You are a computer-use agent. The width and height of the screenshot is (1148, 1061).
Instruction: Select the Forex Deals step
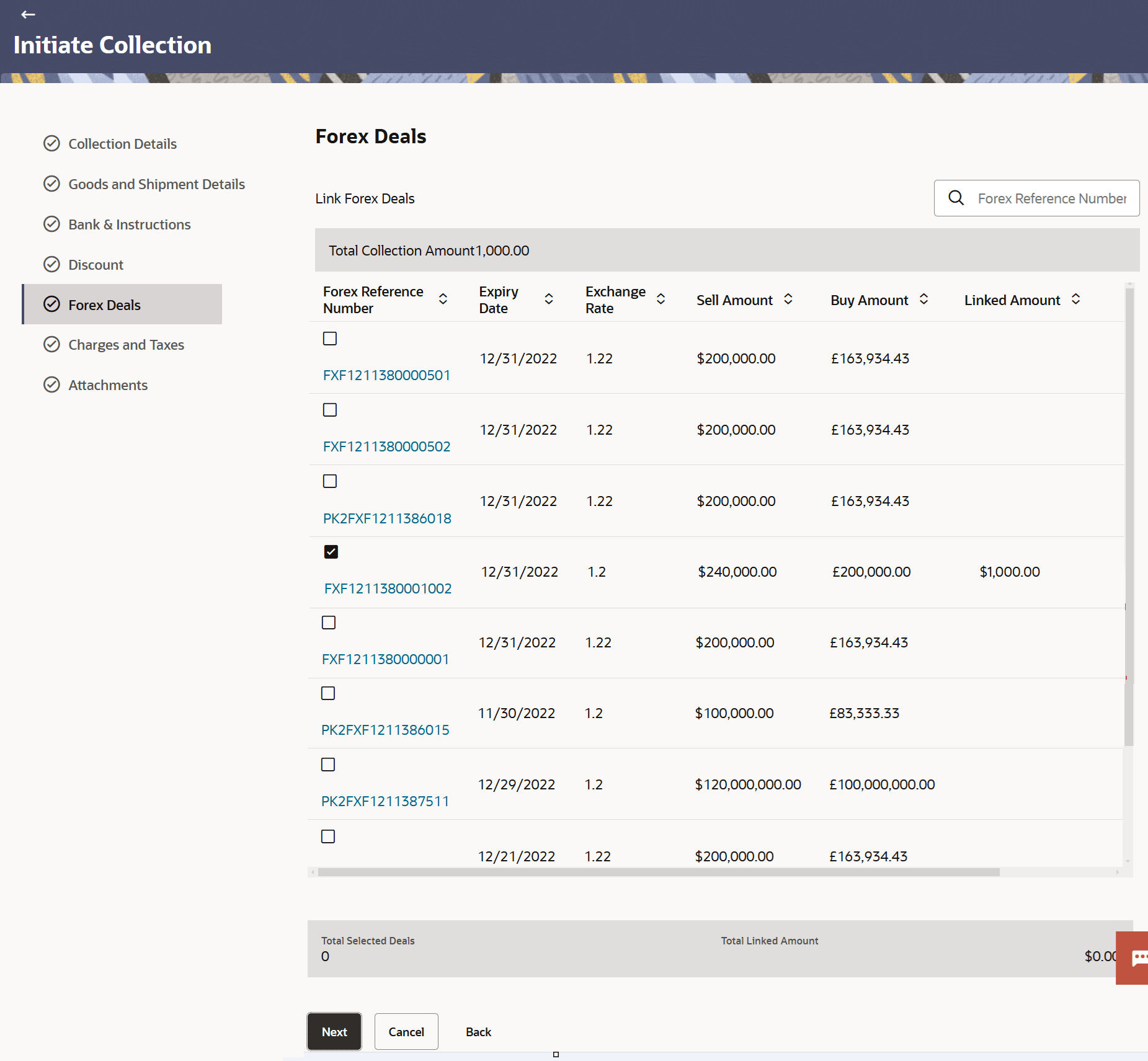point(104,305)
